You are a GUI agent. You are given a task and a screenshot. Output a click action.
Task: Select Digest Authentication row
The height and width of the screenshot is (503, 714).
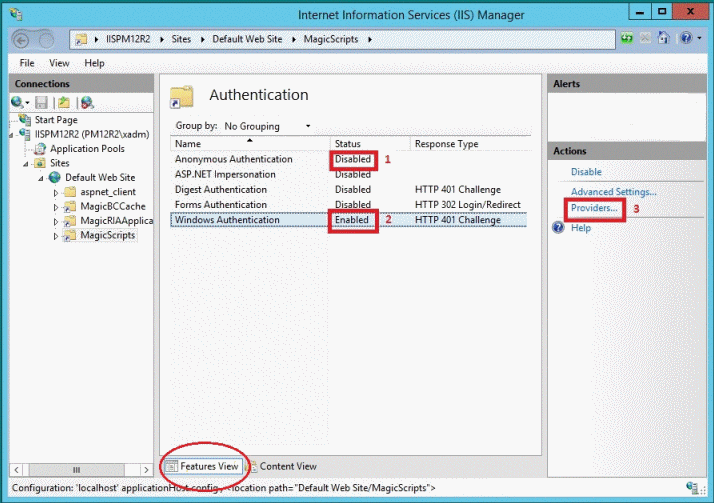348,189
